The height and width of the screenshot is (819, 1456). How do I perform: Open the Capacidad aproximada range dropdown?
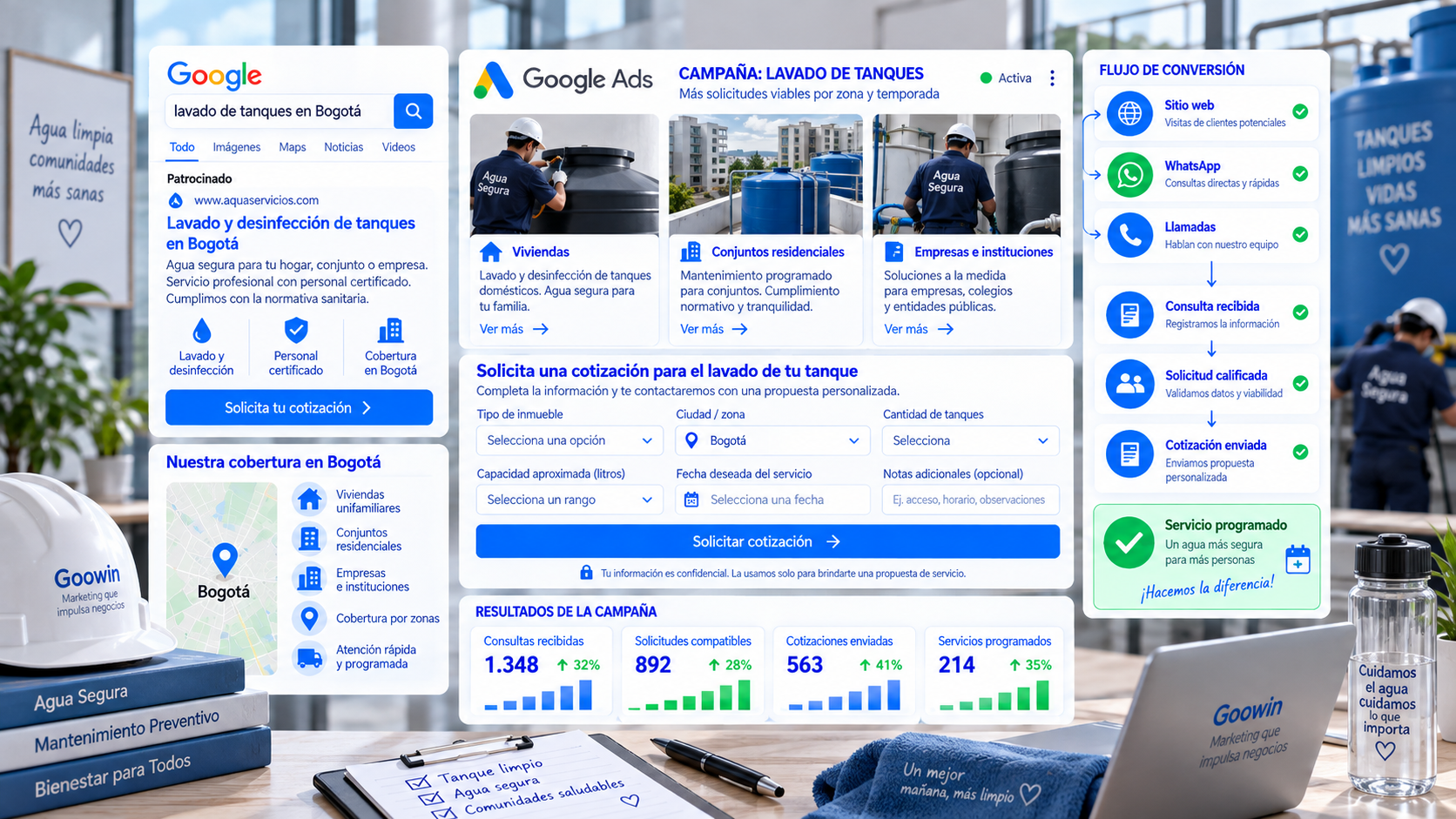570,500
